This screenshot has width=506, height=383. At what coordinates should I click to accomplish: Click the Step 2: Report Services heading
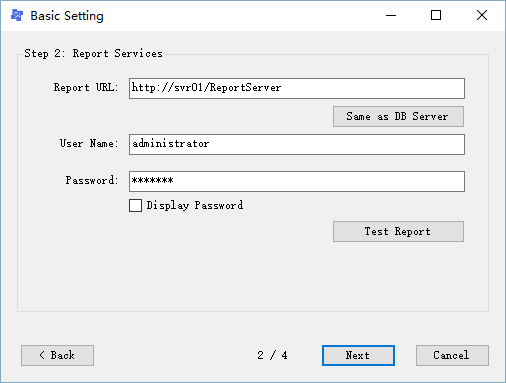point(93,53)
